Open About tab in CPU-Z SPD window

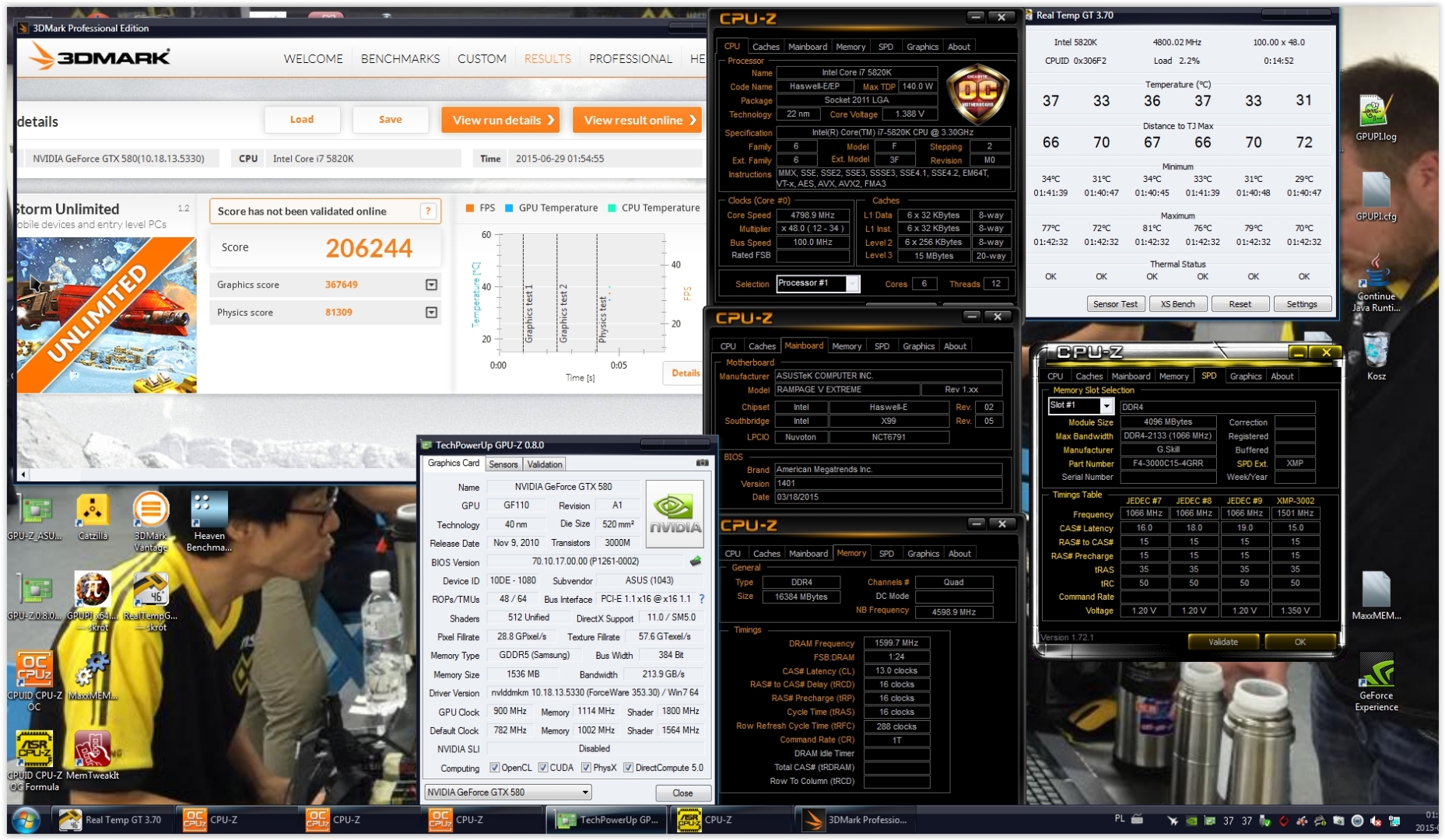[1282, 376]
